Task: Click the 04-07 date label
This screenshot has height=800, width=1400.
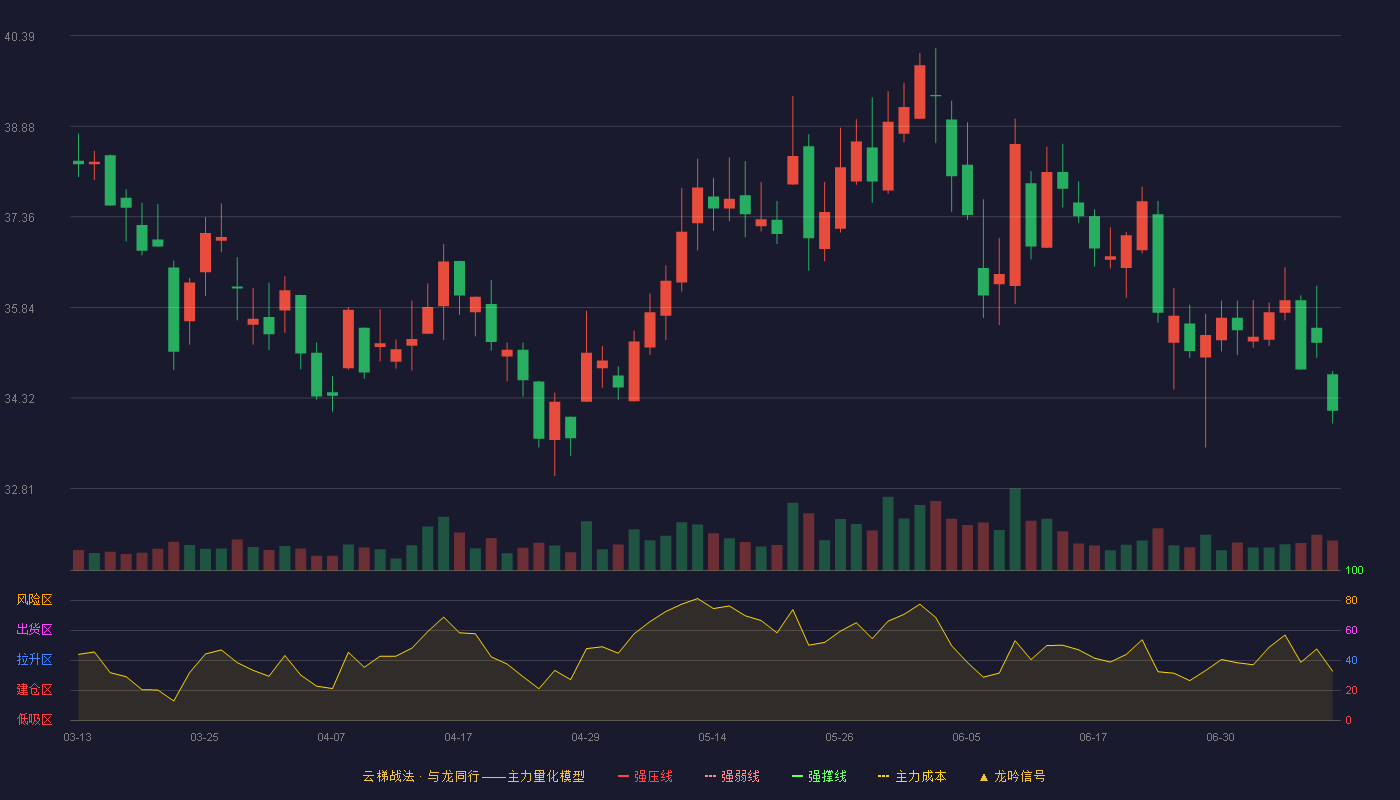Action: pyautogui.click(x=332, y=737)
